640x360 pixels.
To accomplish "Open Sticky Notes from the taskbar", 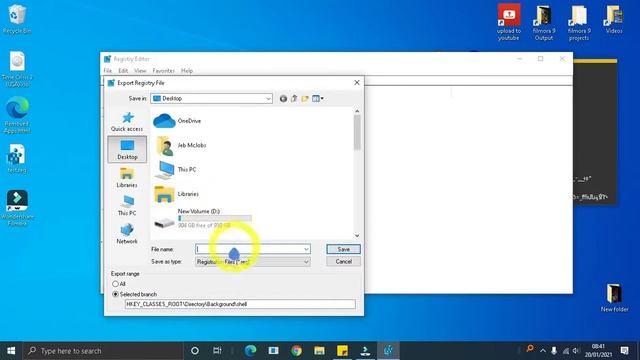I will tap(342, 351).
